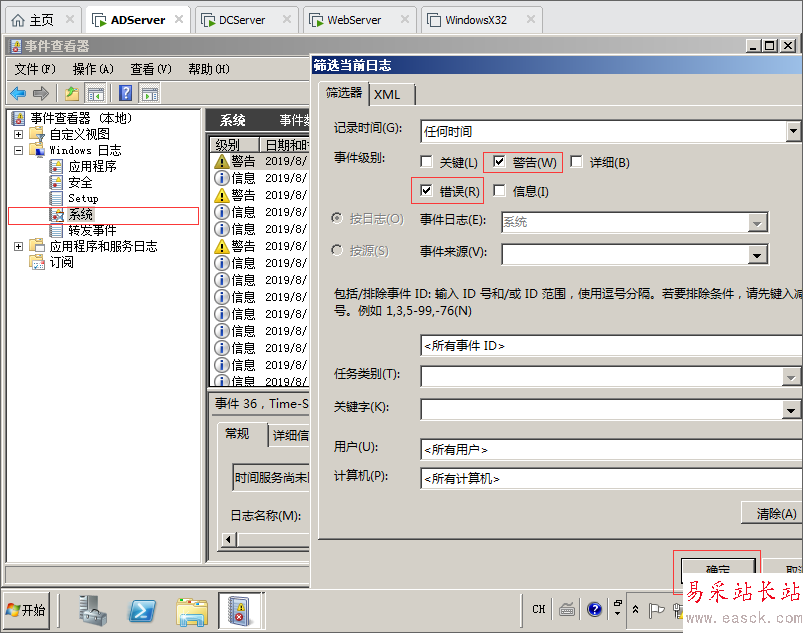Toggle the 警告(W) checkbox
The width and height of the screenshot is (803, 633).
pyautogui.click(x=499, y=162)
